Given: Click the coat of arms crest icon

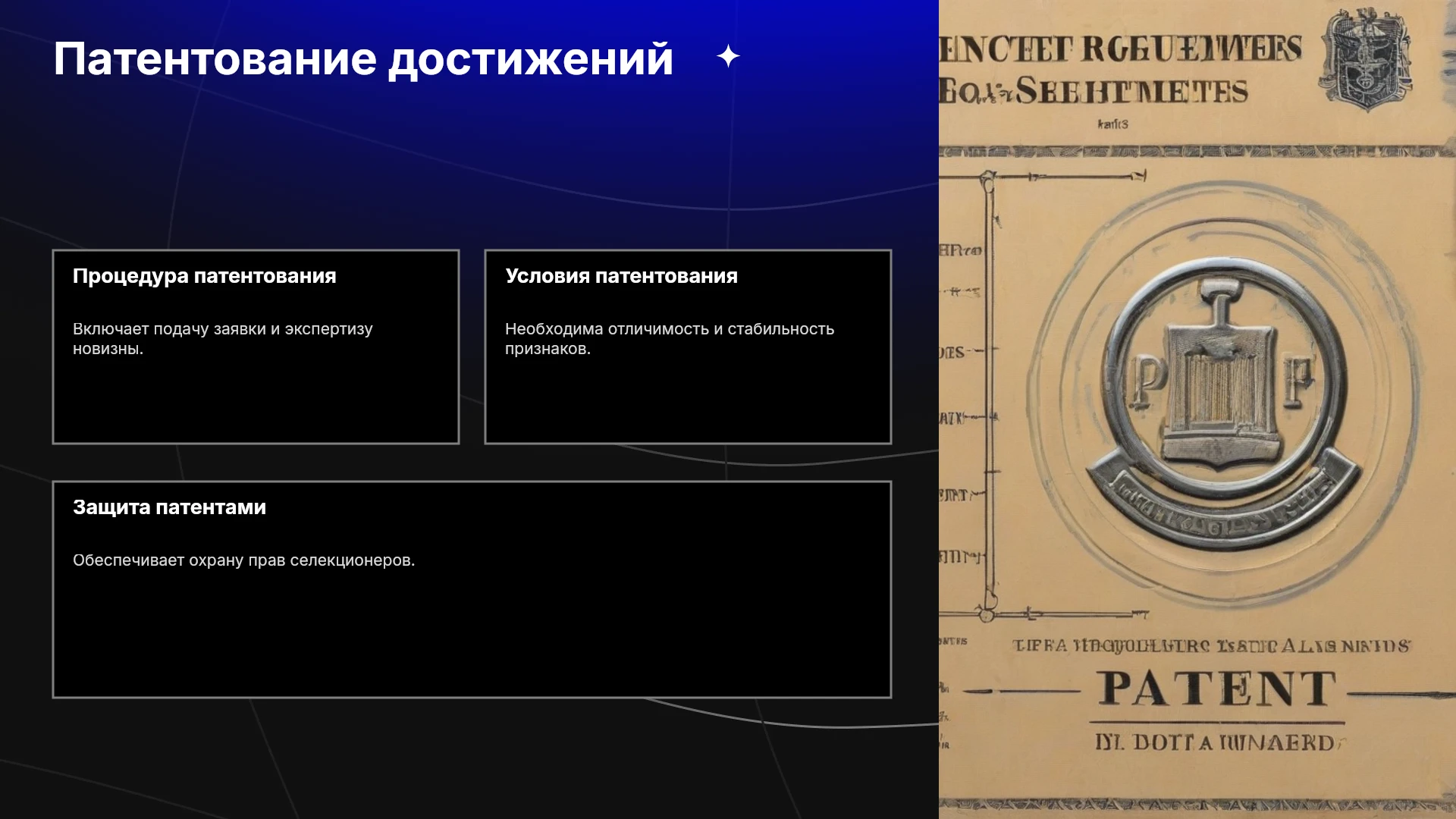Looking at the screenshot, I should 1367,58.
